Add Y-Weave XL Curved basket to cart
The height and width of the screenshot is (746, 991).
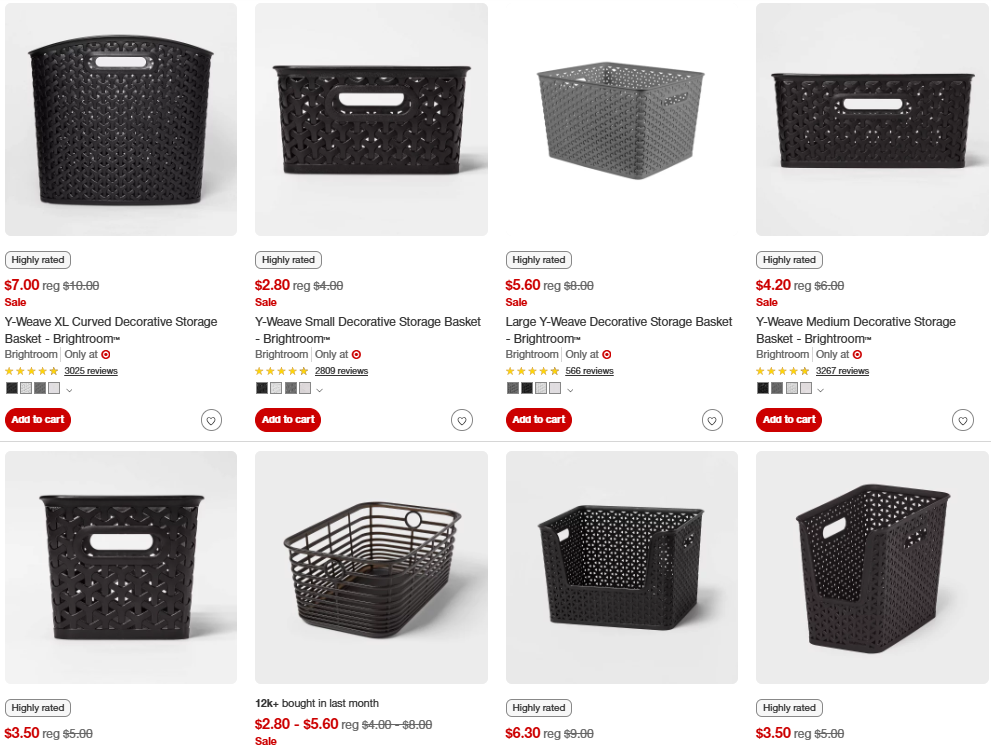(38, 420)
